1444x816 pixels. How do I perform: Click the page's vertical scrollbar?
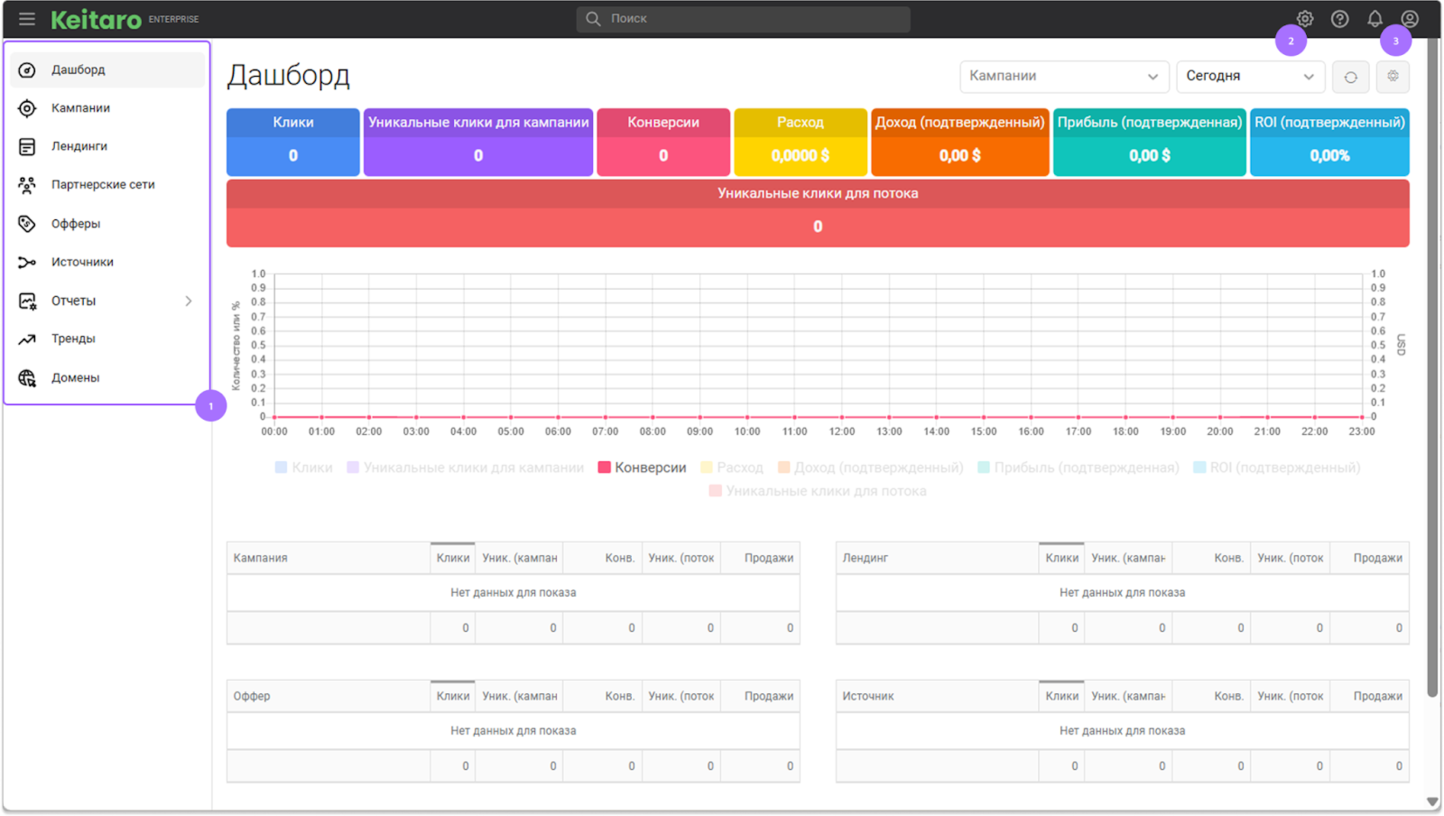1433,400
